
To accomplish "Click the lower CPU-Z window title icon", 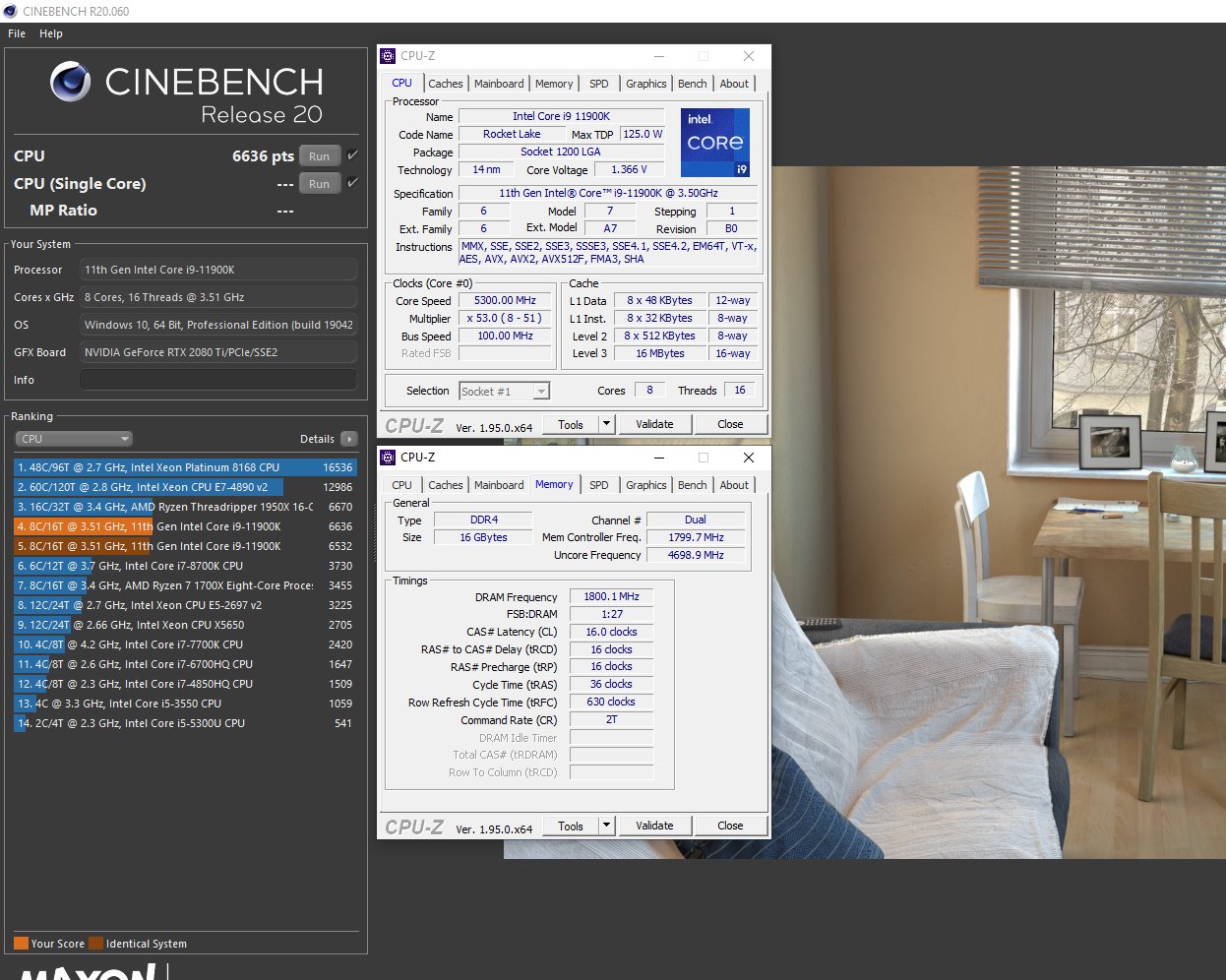I will (x=388, y=458).
